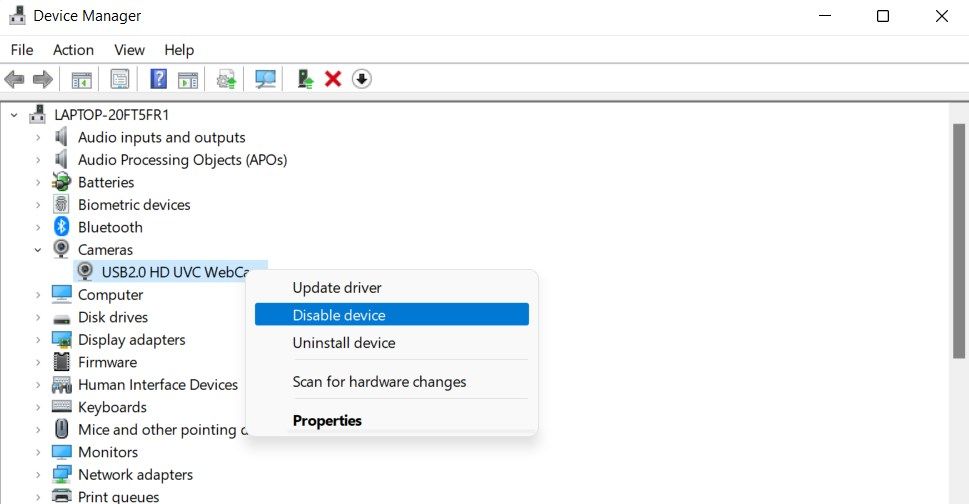Open the View menu
This screenshot has height=504, width=969.
click(129, 50)
